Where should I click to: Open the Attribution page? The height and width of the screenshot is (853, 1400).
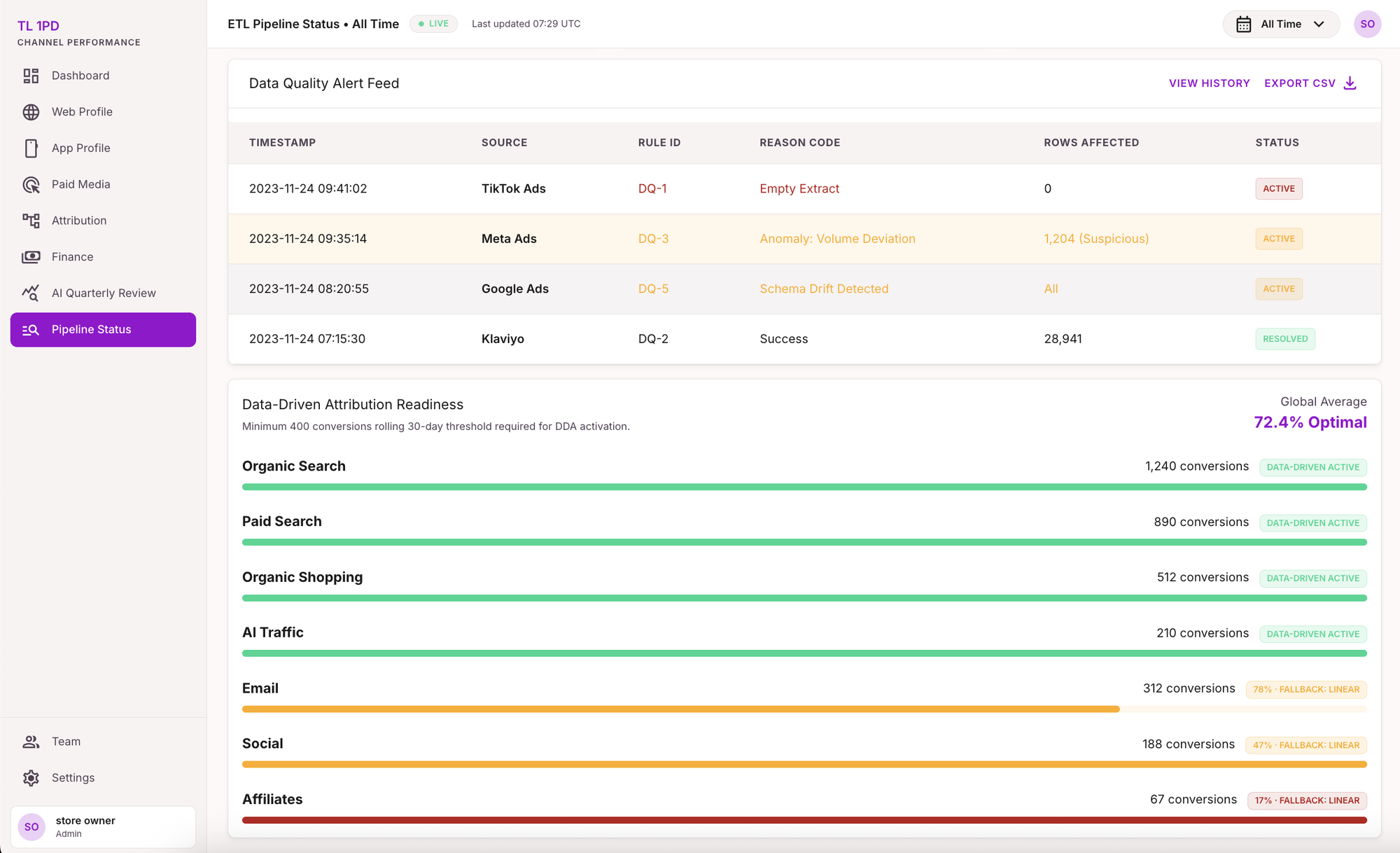pos(103,221)
